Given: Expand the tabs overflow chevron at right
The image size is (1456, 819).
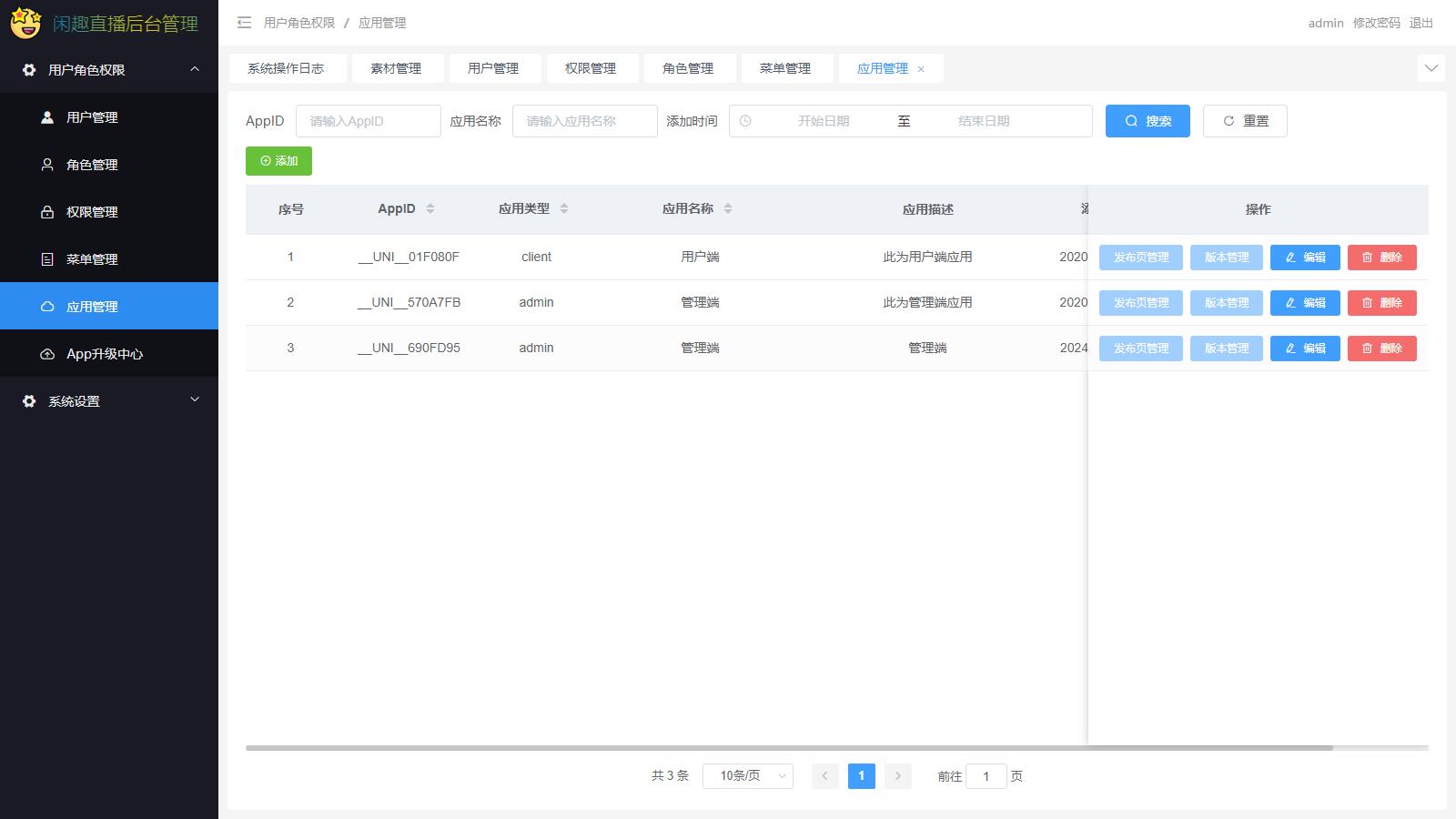Looking at the screenshot, I should 1431,68.
